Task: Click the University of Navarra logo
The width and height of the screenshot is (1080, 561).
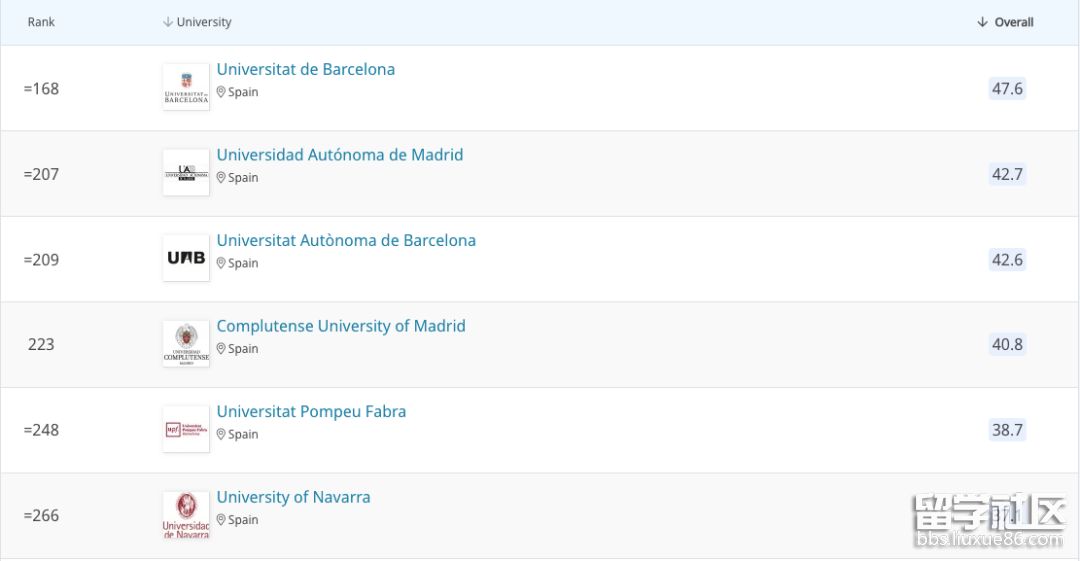Action: [x=186, y=515]
